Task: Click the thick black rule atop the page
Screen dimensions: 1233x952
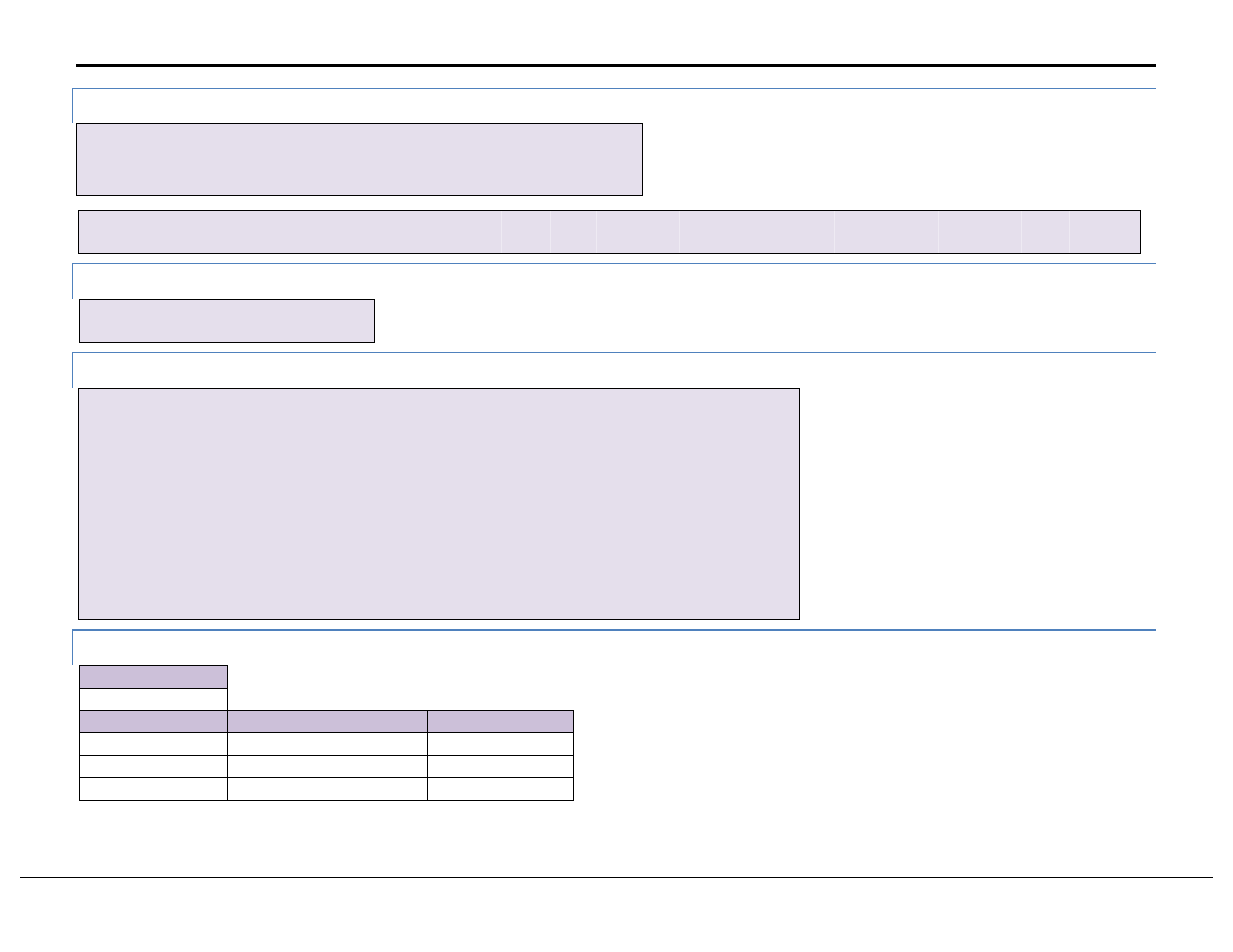Action: 616,65
